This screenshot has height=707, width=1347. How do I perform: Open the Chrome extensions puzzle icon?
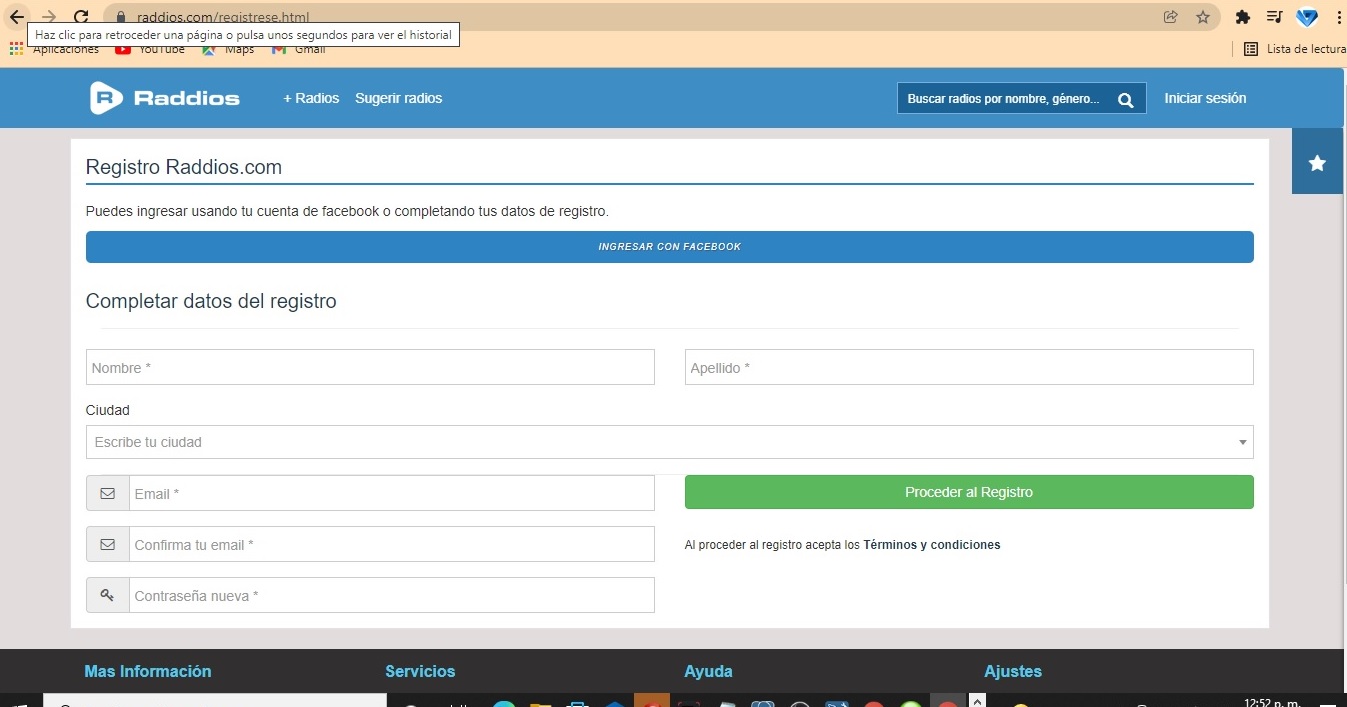click(1243, 17)
